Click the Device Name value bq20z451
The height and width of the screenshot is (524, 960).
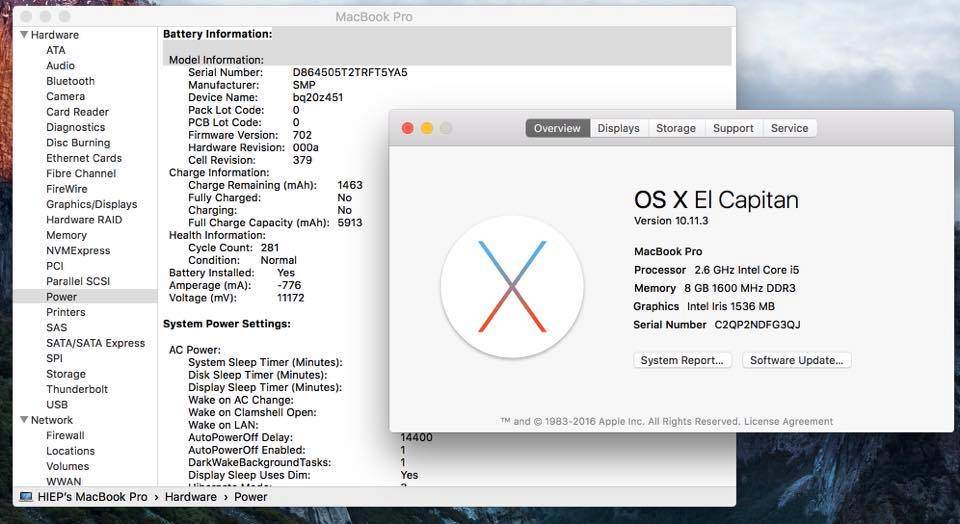[x=318, y=97]
